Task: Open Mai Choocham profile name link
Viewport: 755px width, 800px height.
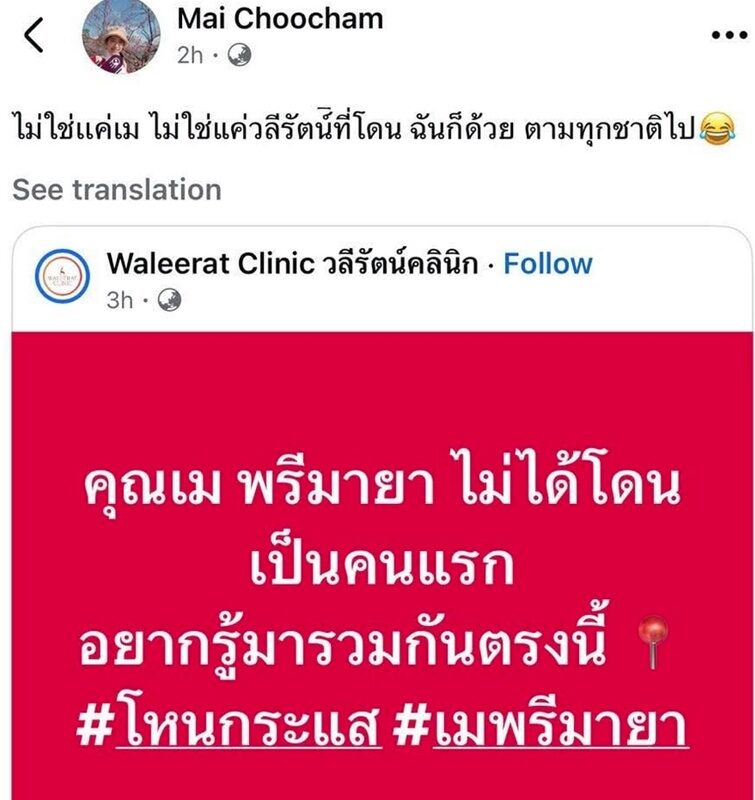Action: 280,19
